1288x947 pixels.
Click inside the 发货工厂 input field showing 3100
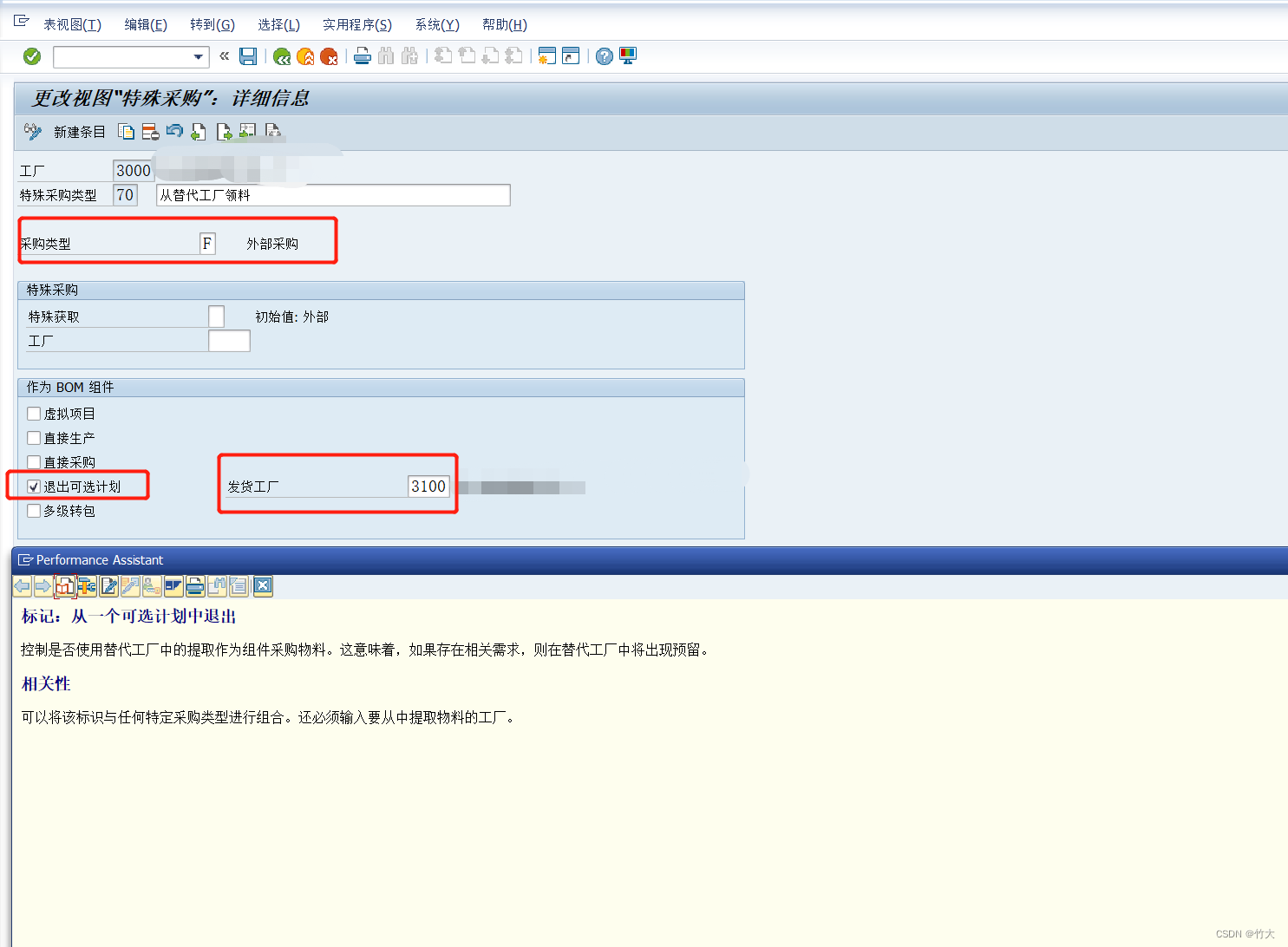428,486
